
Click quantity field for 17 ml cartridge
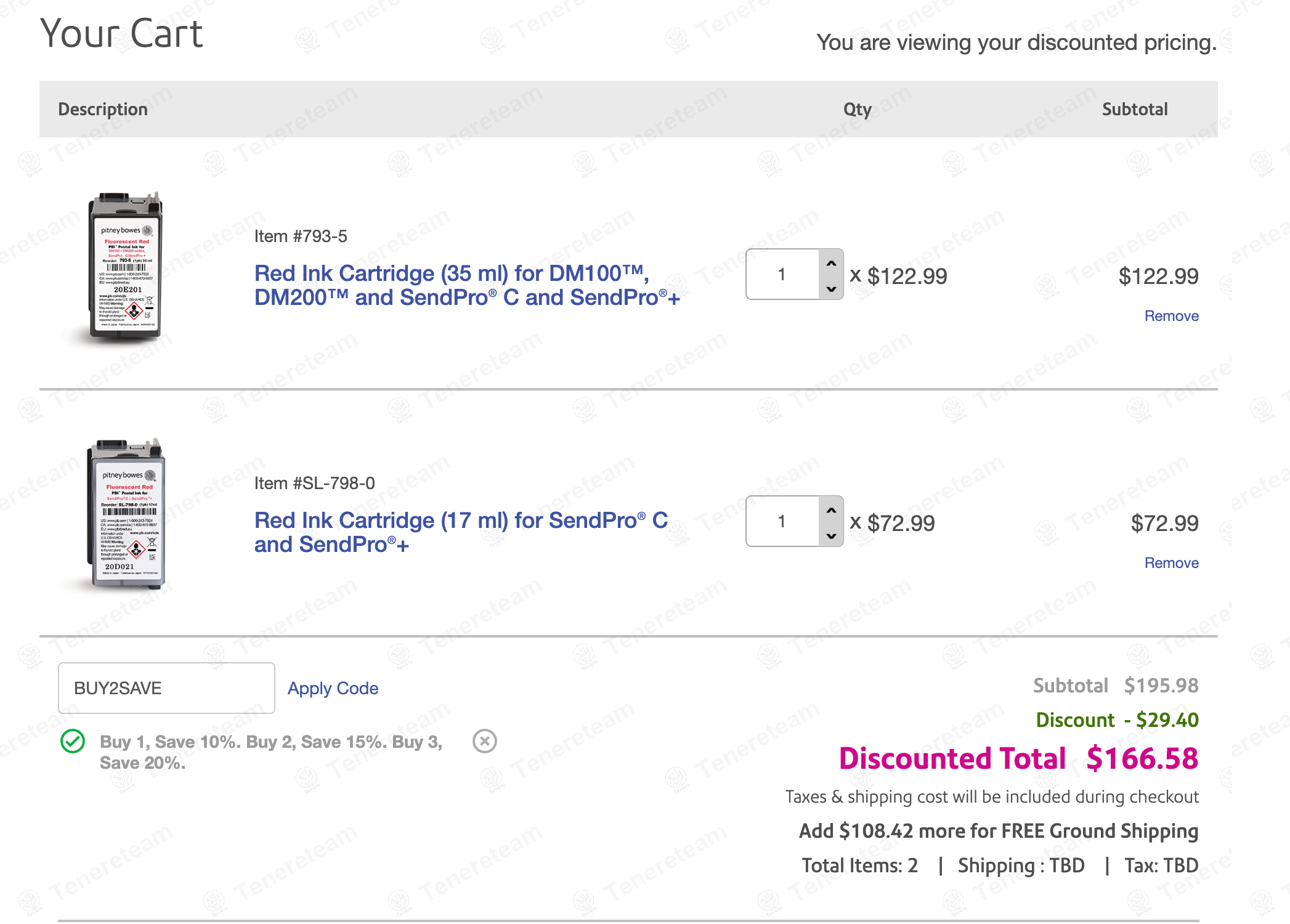[x=782, y=522]
